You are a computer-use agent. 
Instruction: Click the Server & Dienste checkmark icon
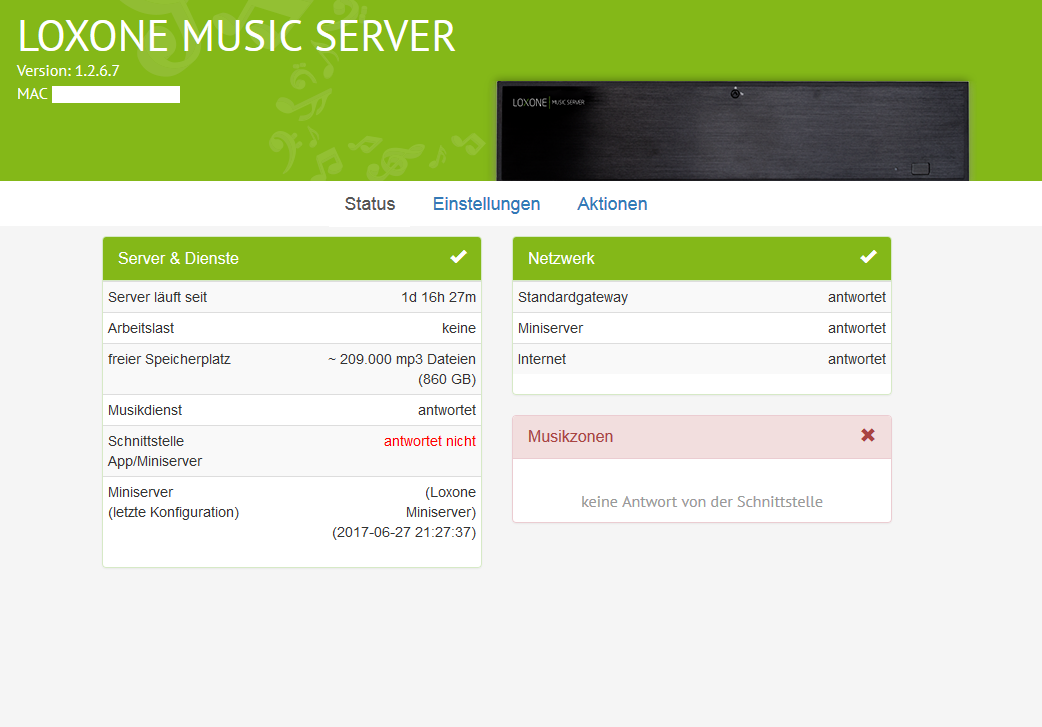(x=459, y=257)
